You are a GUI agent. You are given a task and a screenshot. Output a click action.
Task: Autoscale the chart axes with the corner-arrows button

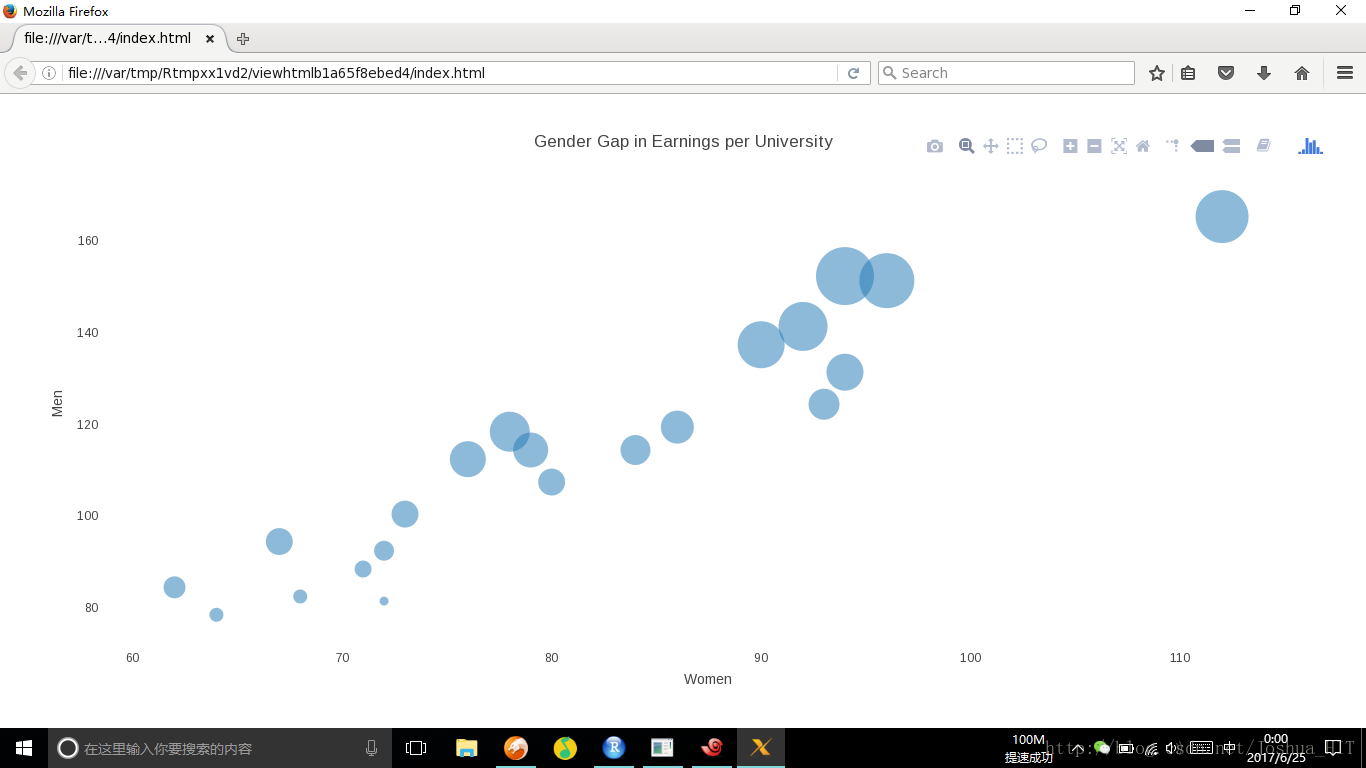point(1119,146)
